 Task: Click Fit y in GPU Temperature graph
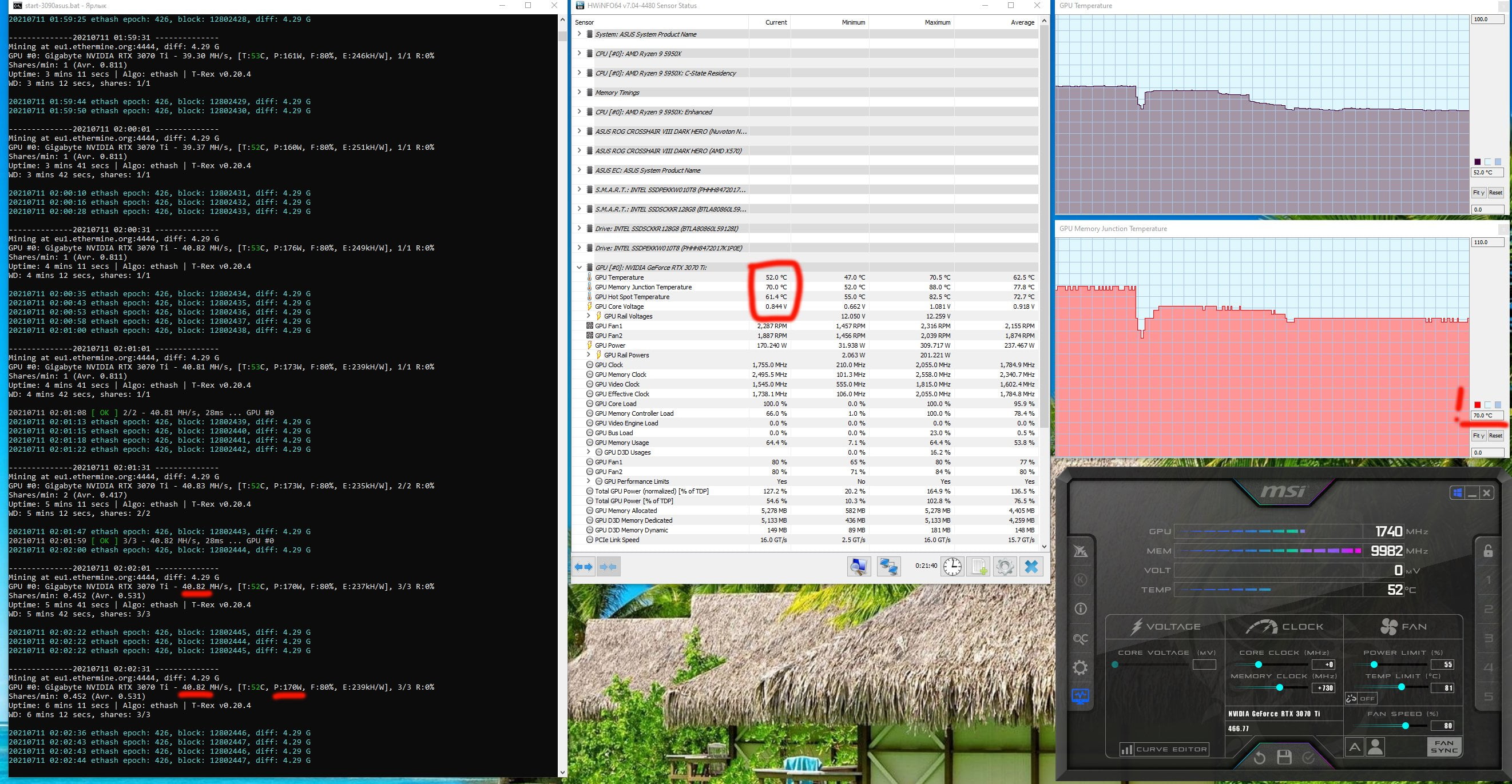1479,193
